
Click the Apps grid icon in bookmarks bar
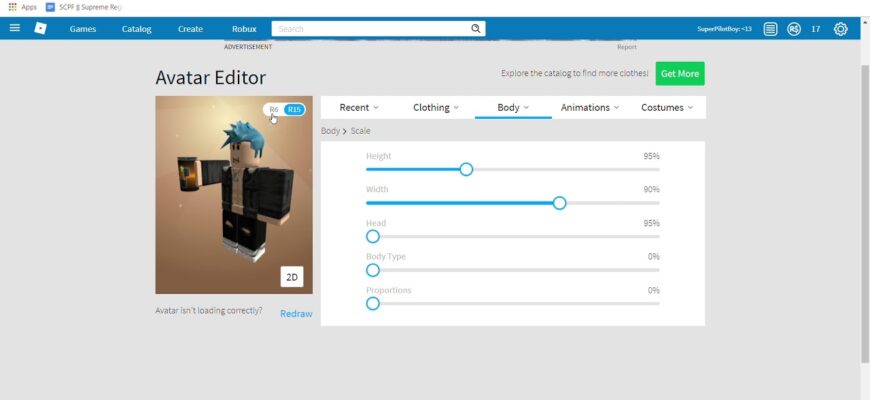point(13,7)
